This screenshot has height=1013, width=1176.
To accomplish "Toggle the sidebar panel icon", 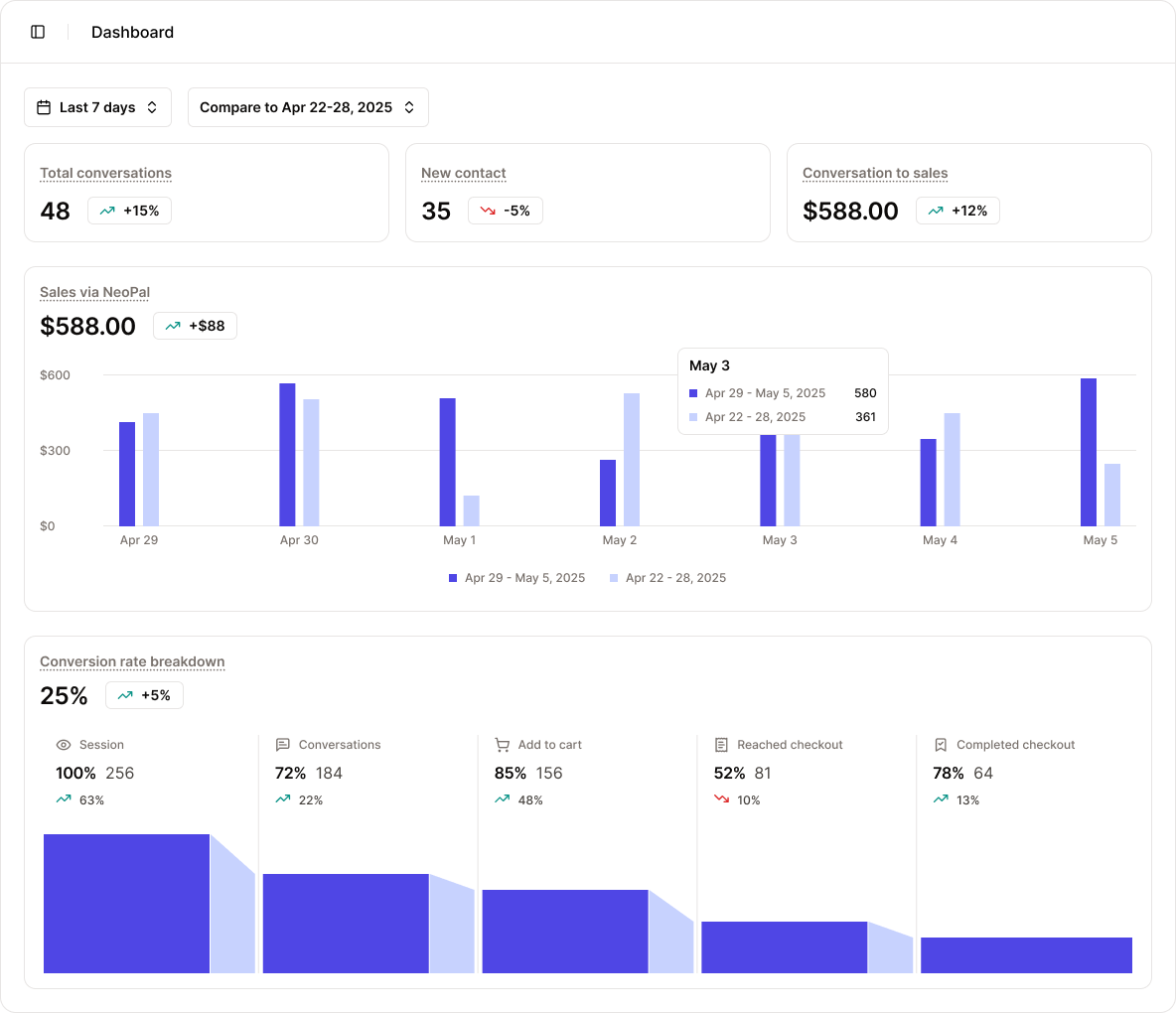I will [39, 31].
